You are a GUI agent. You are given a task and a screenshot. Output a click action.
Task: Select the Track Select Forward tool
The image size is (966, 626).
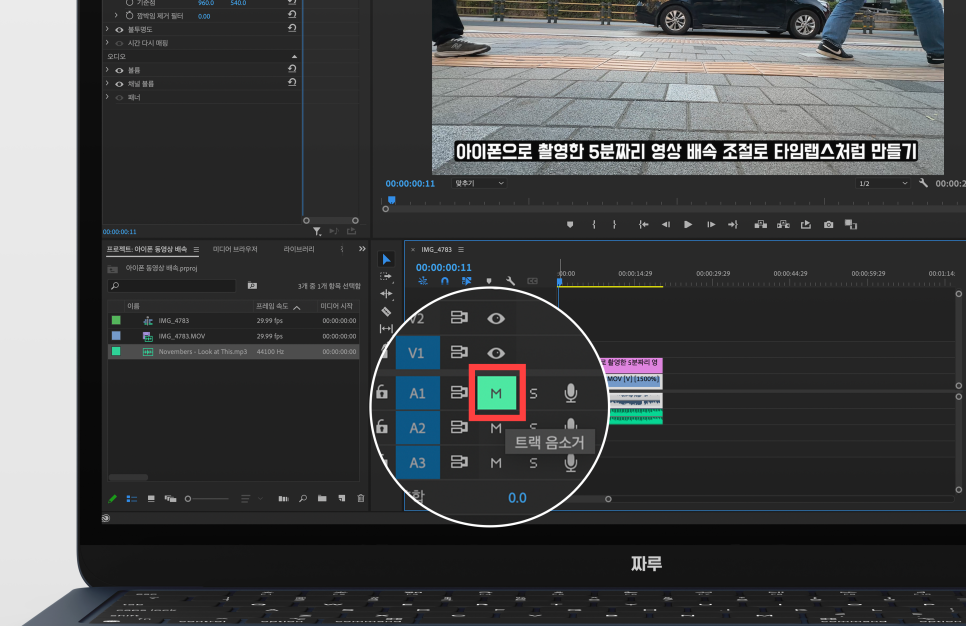[x=386, y=277]
